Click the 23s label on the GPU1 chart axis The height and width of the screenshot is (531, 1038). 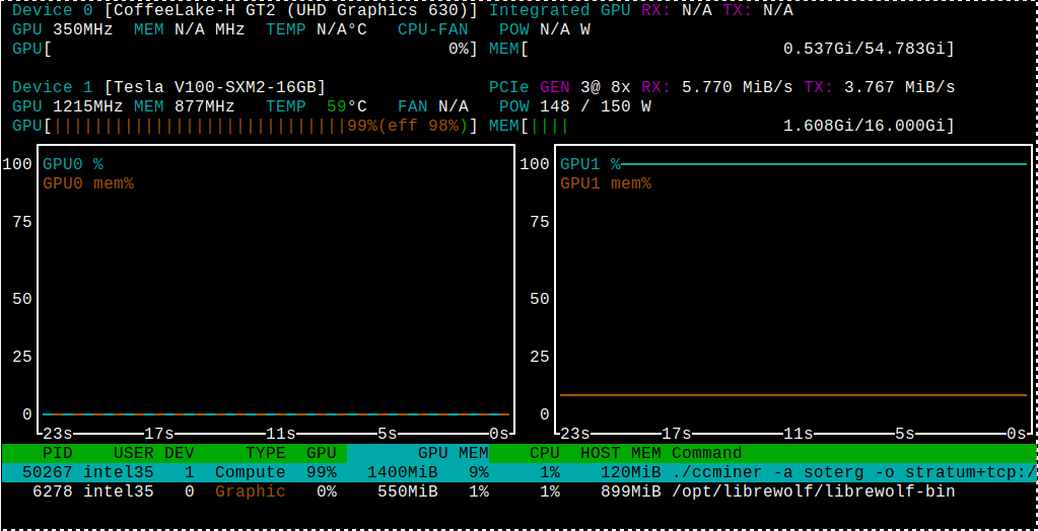575,434
